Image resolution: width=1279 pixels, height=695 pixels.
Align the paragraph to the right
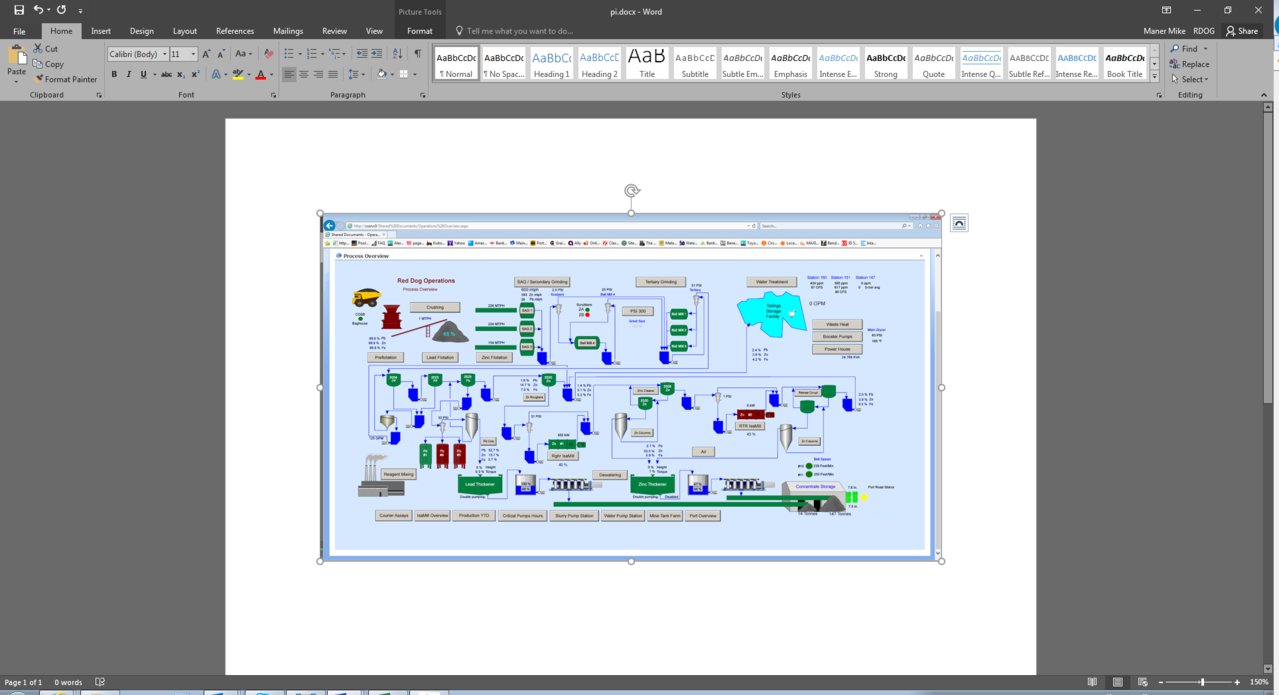[x=319, y=74]
